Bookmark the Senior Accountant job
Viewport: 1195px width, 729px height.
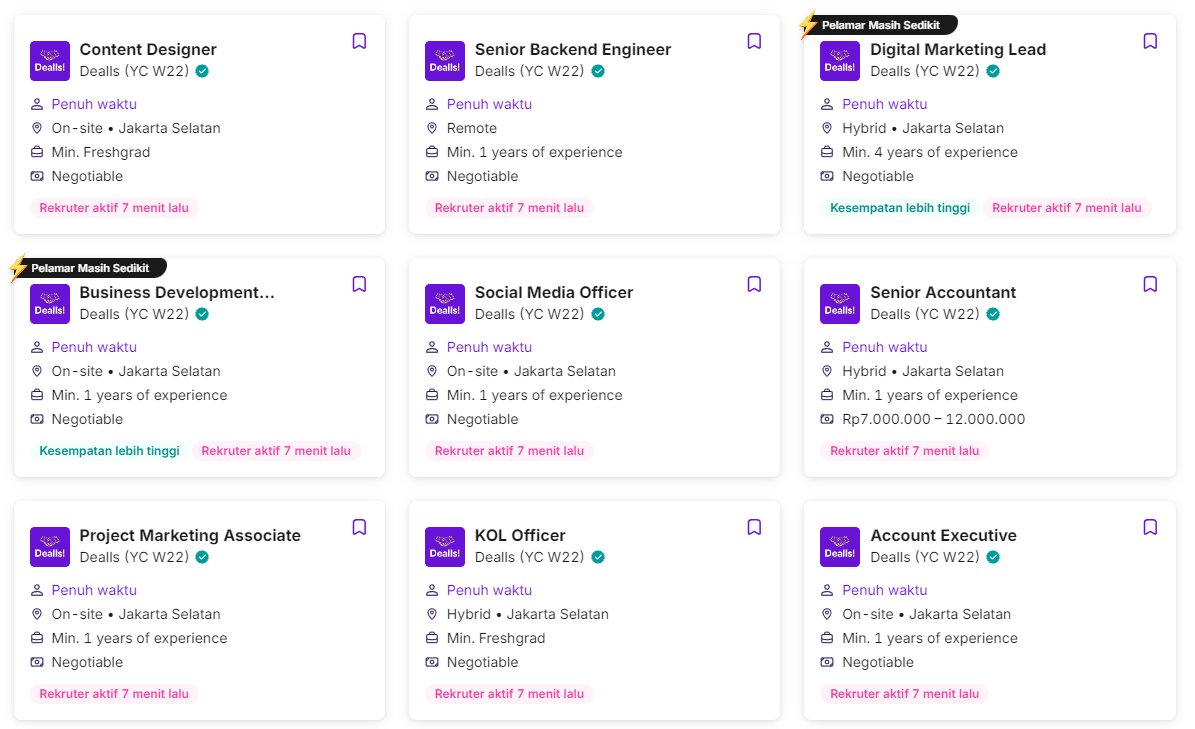click(1150, 284)
